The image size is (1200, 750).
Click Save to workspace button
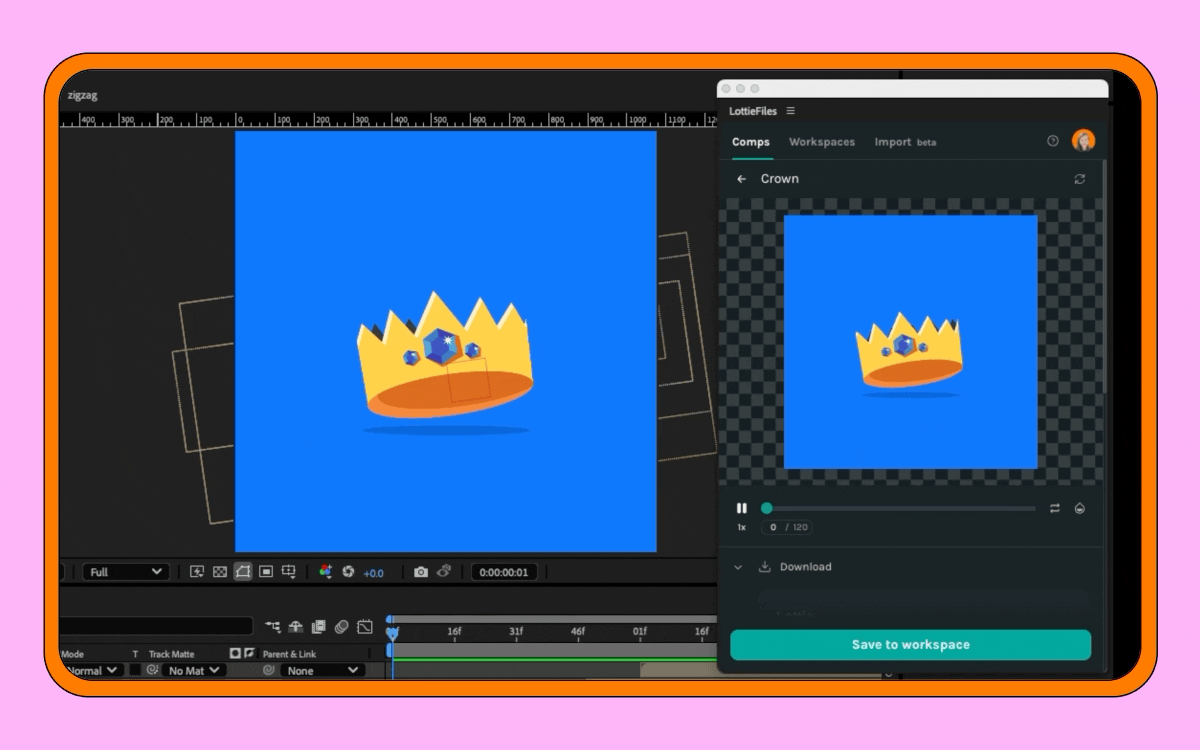click(x=910, y=645)
